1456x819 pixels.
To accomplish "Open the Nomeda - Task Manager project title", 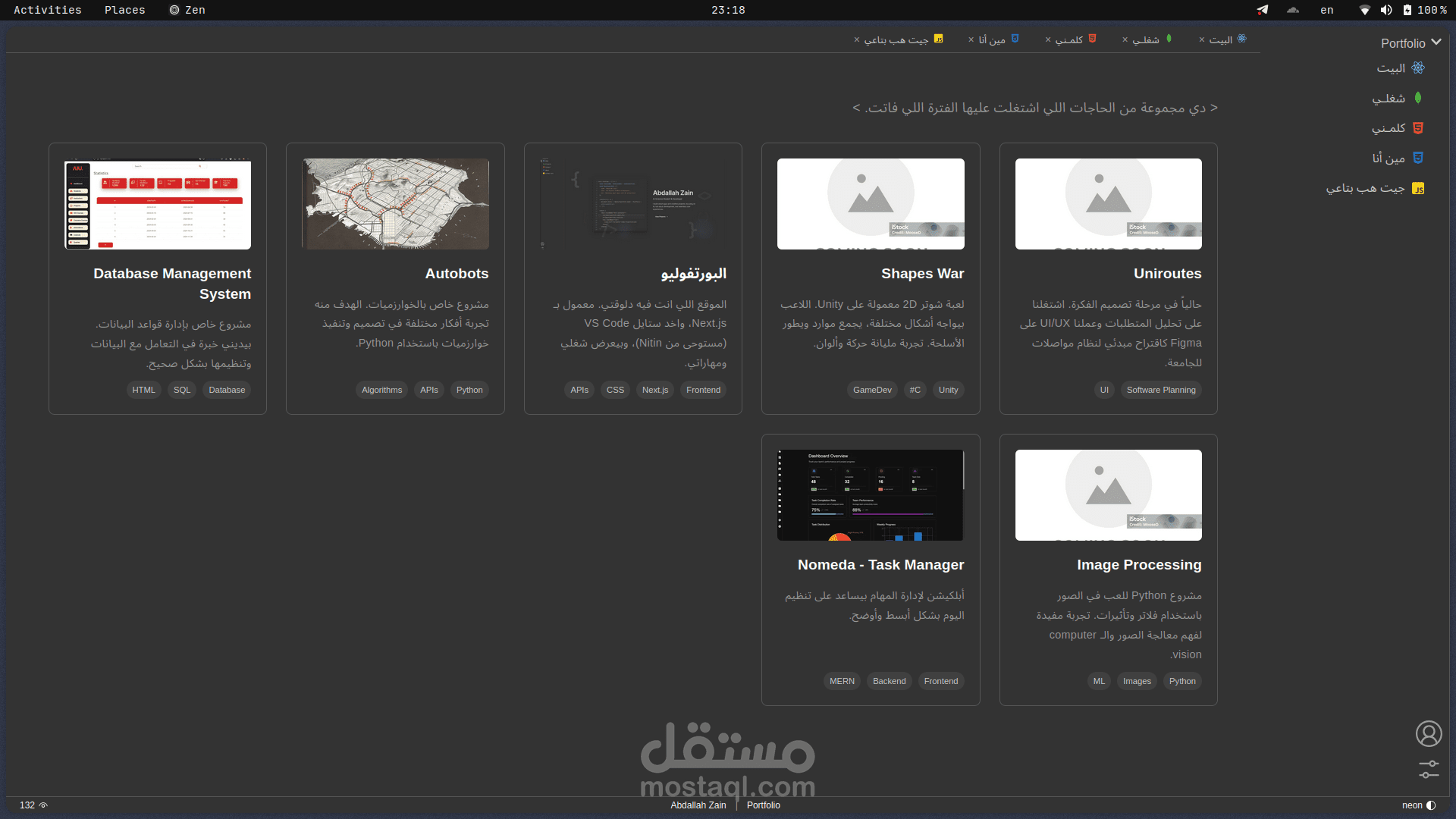I will [x=880, y=565].
